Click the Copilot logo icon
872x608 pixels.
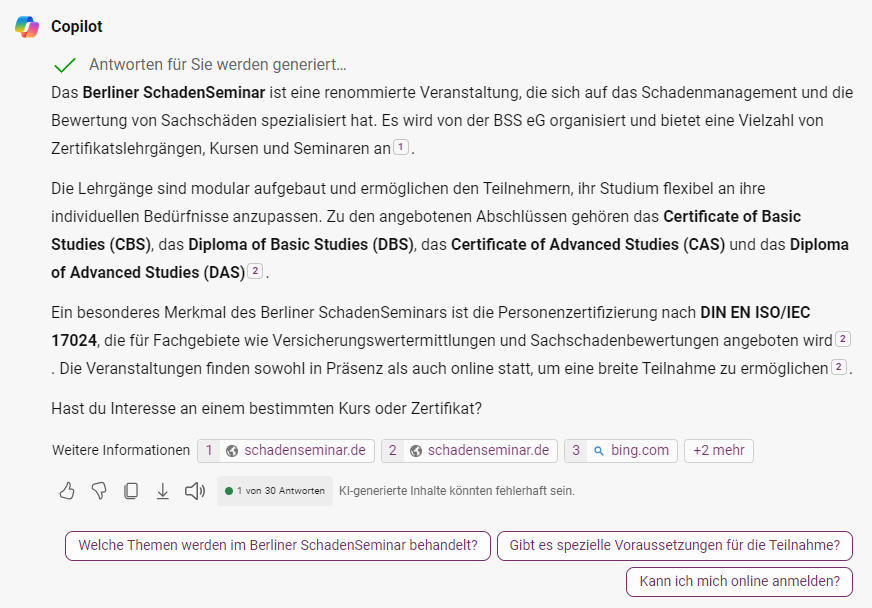pos(27,26)
